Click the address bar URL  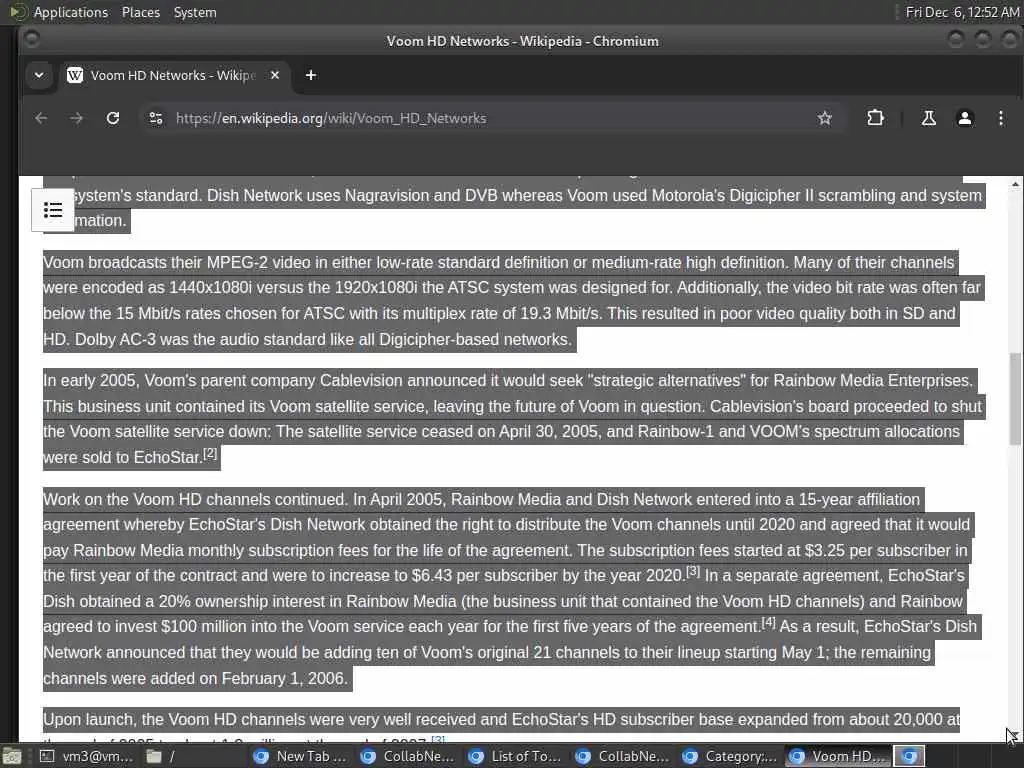[x=331, y=118]
